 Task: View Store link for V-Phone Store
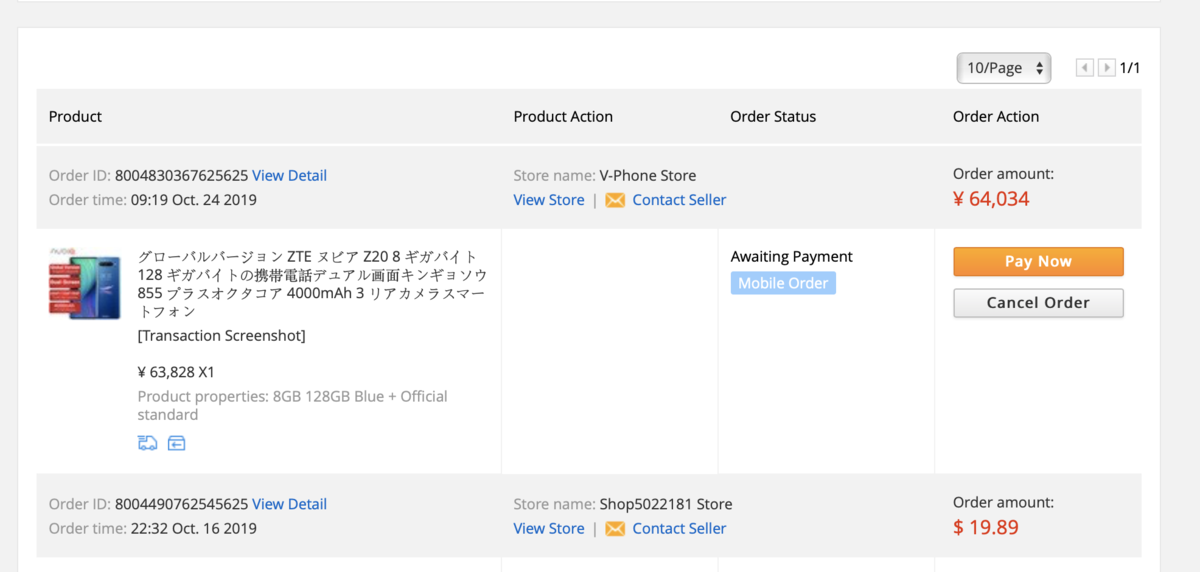coord(549,200)
